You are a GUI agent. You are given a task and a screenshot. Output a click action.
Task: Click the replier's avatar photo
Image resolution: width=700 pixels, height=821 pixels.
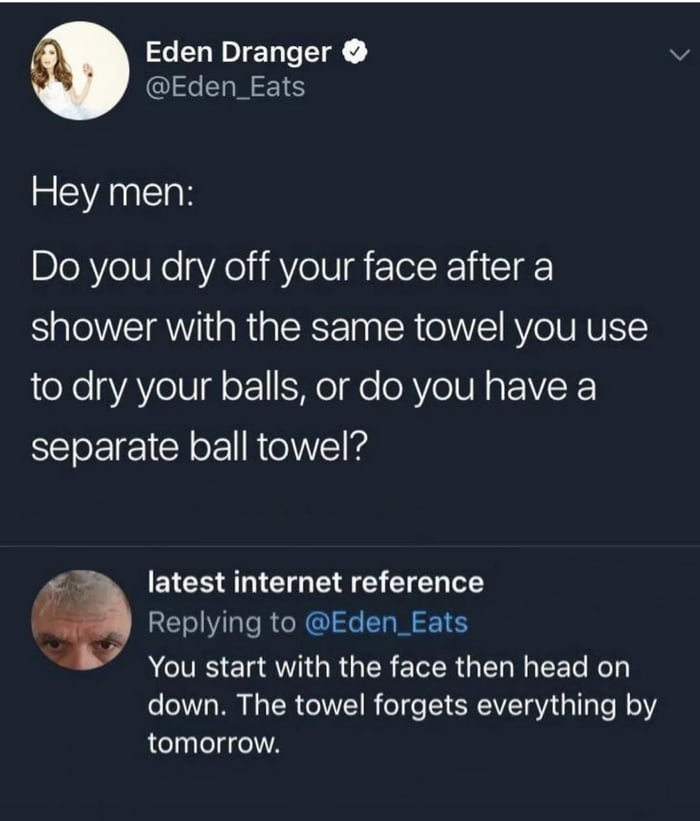80,620
